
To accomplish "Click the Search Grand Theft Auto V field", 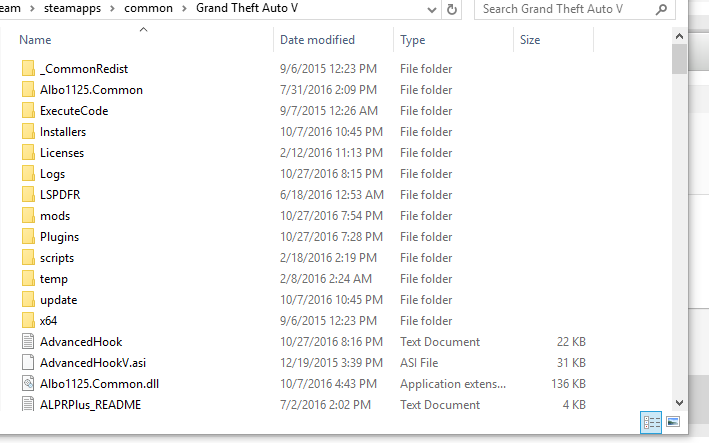I will (565, 10).
